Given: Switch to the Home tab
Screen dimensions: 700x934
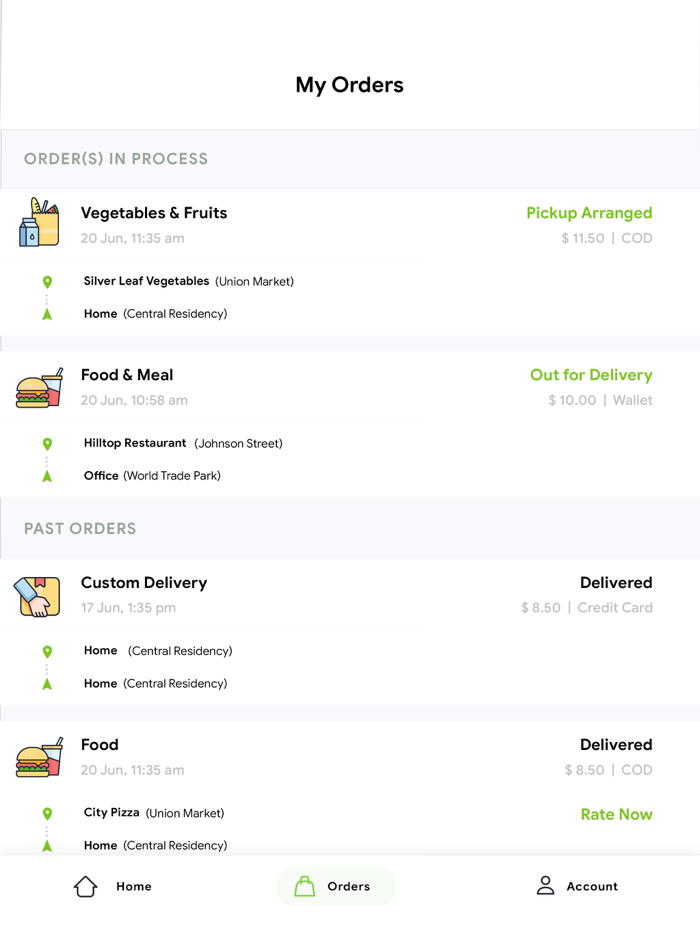Looking at the screenshot, I should coord(113,886).
